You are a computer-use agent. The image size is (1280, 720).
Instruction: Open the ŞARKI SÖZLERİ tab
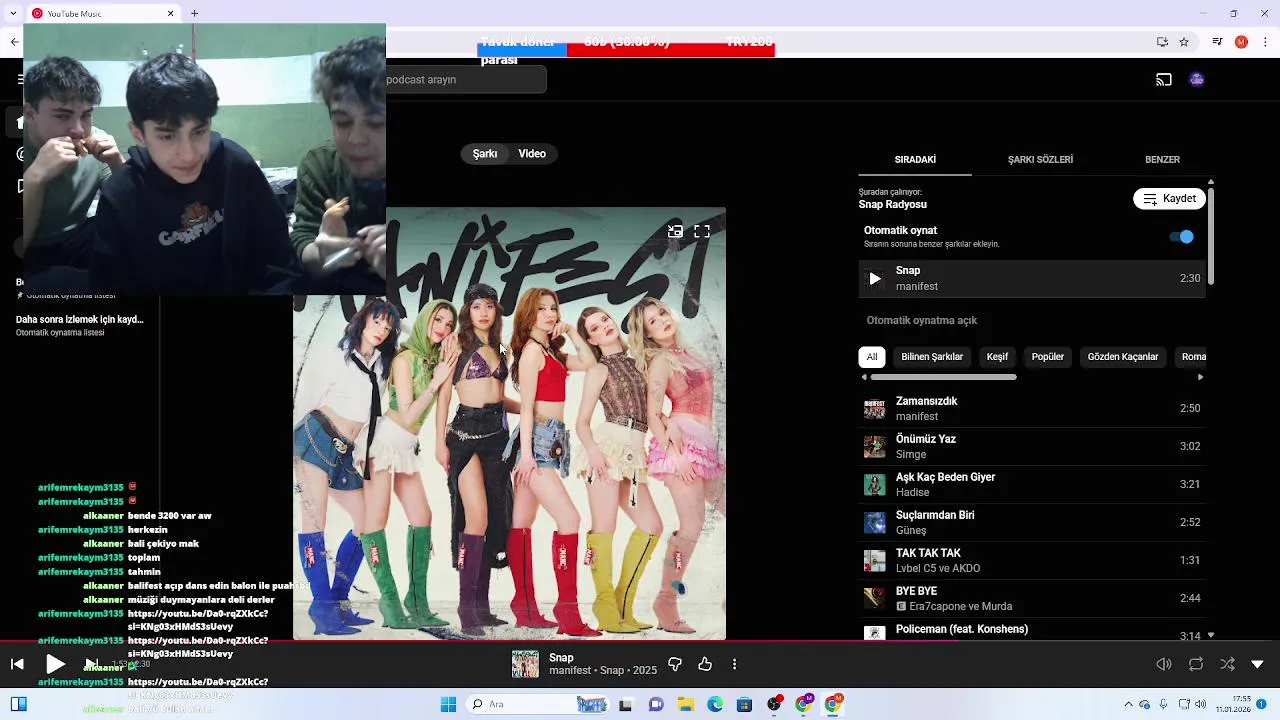(1040, 160)
